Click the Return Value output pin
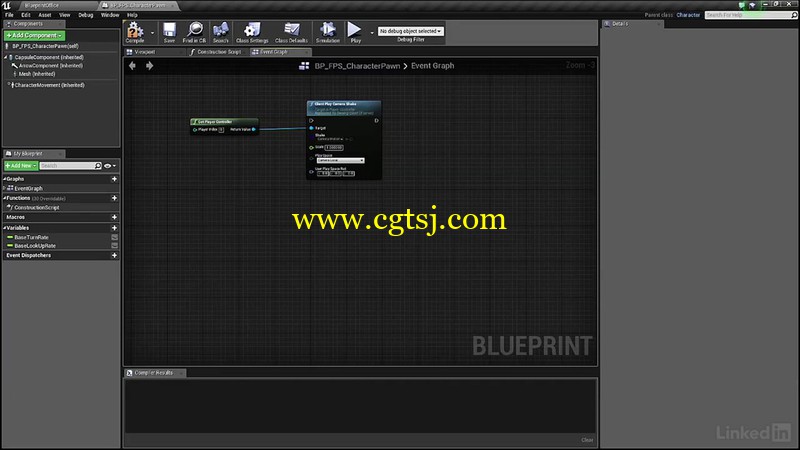 [x=254, y=130]
